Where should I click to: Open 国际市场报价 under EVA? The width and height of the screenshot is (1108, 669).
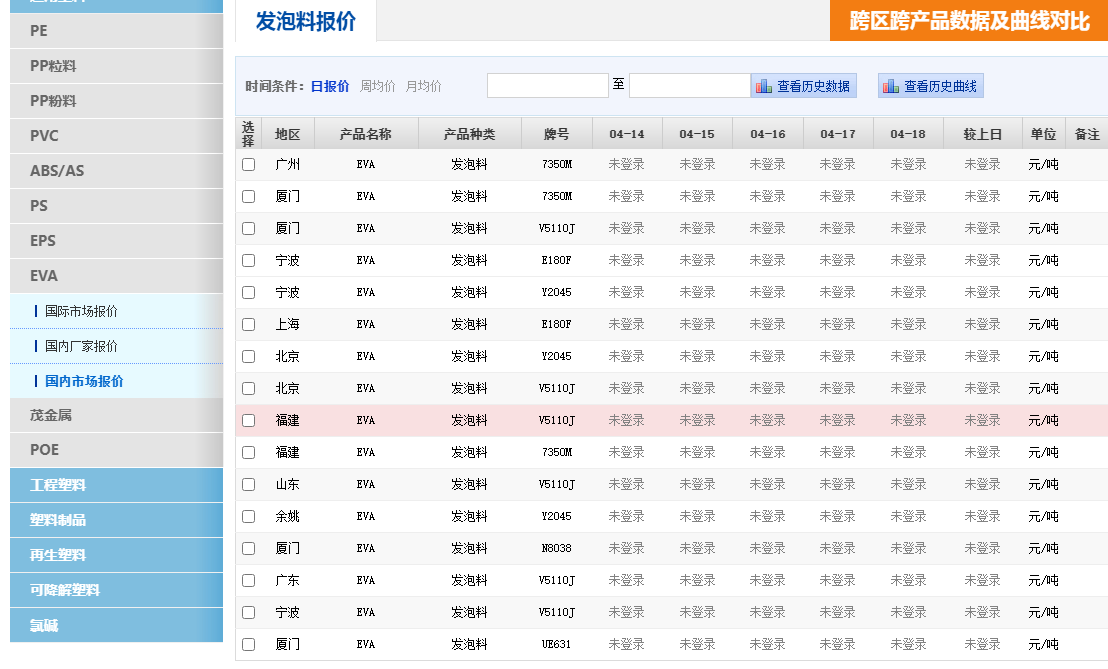click(81, 311)
